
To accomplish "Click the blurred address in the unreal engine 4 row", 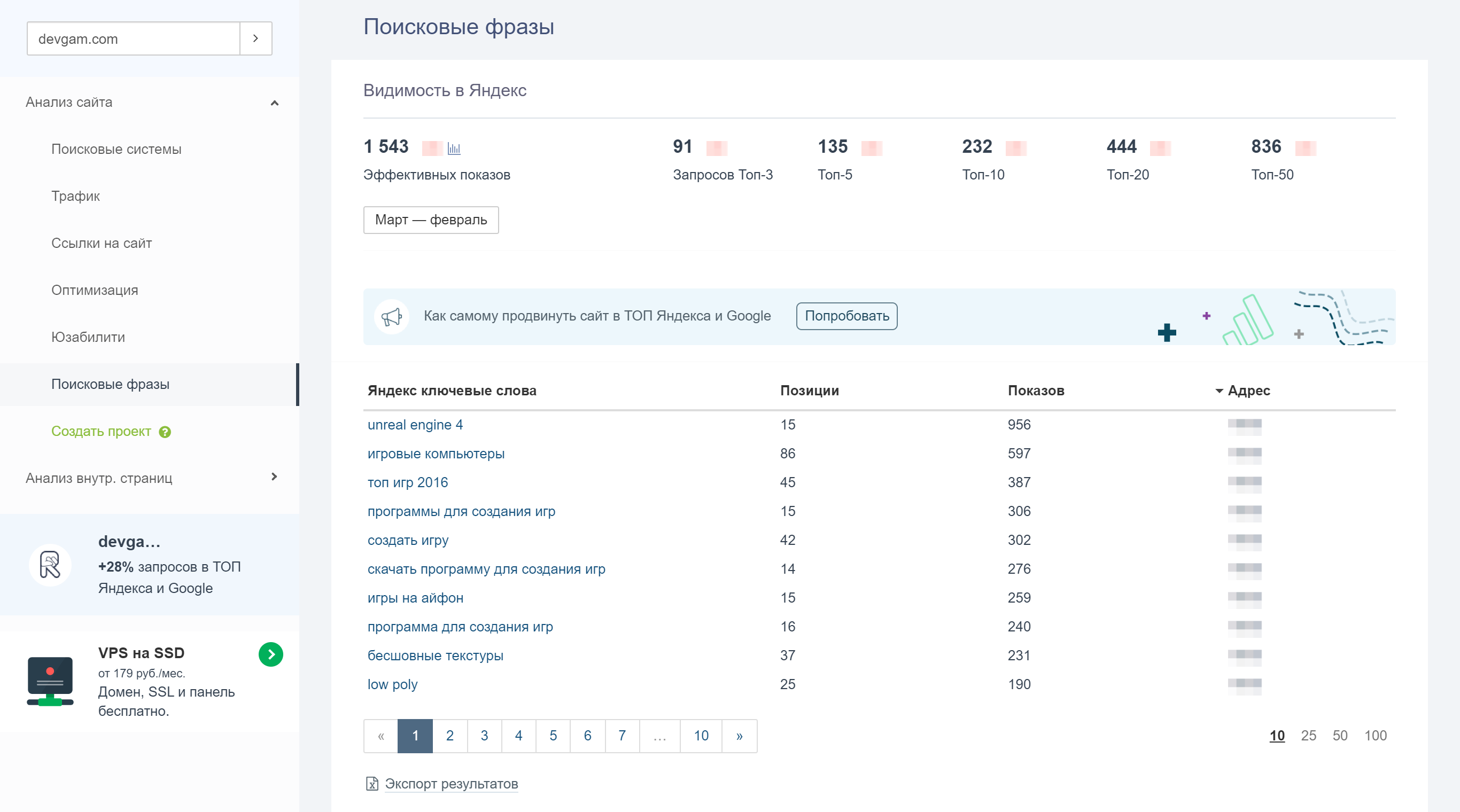I will pyautogui.click(x=1245, y=426).
